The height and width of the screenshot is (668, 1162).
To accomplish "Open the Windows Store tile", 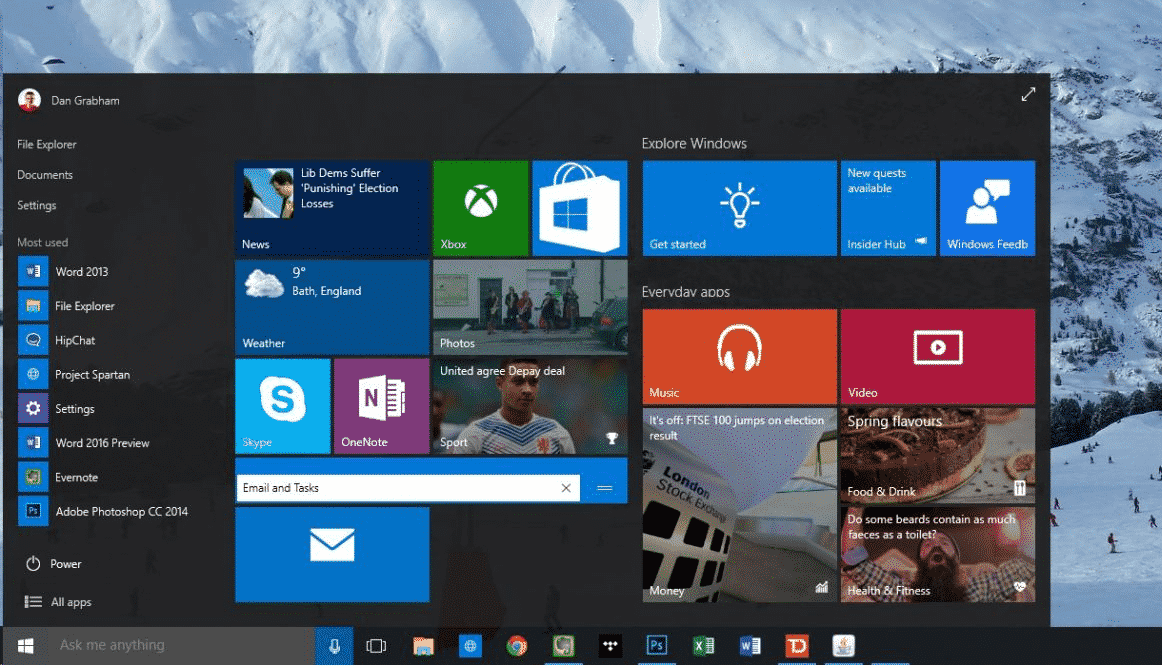I will pos(580,208).
